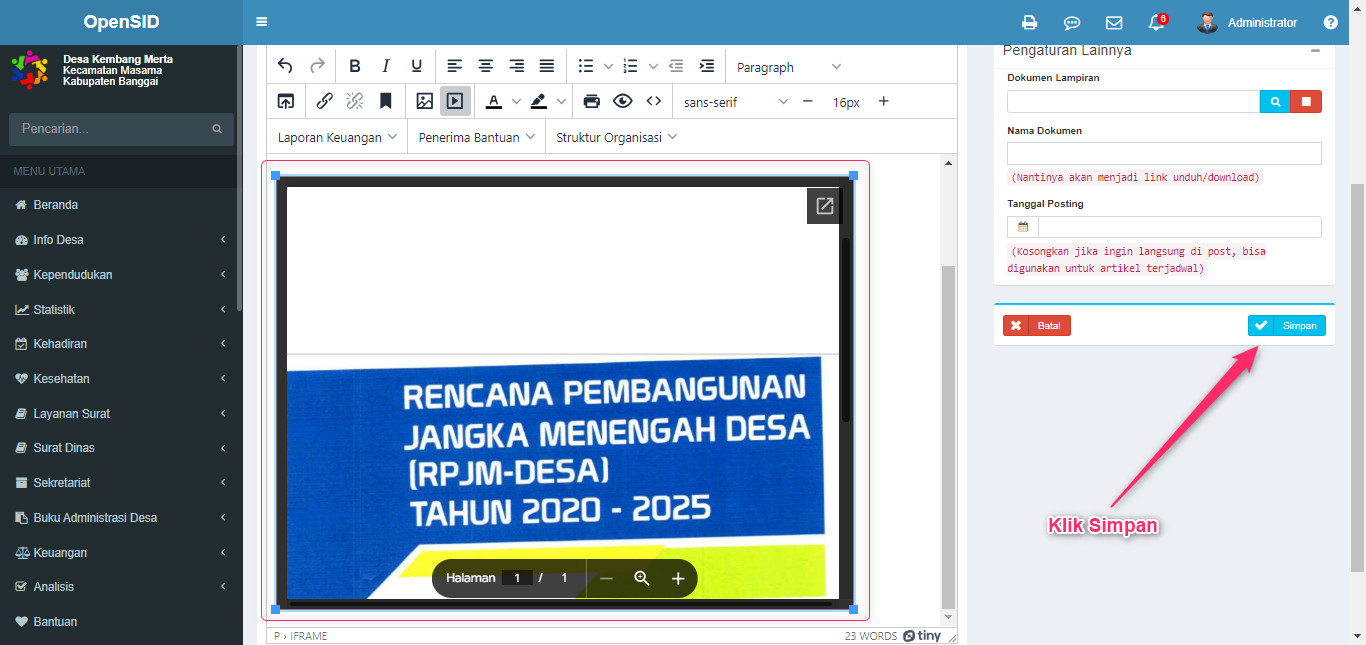
Task: Justify the text
Action: tap(547, 66)
